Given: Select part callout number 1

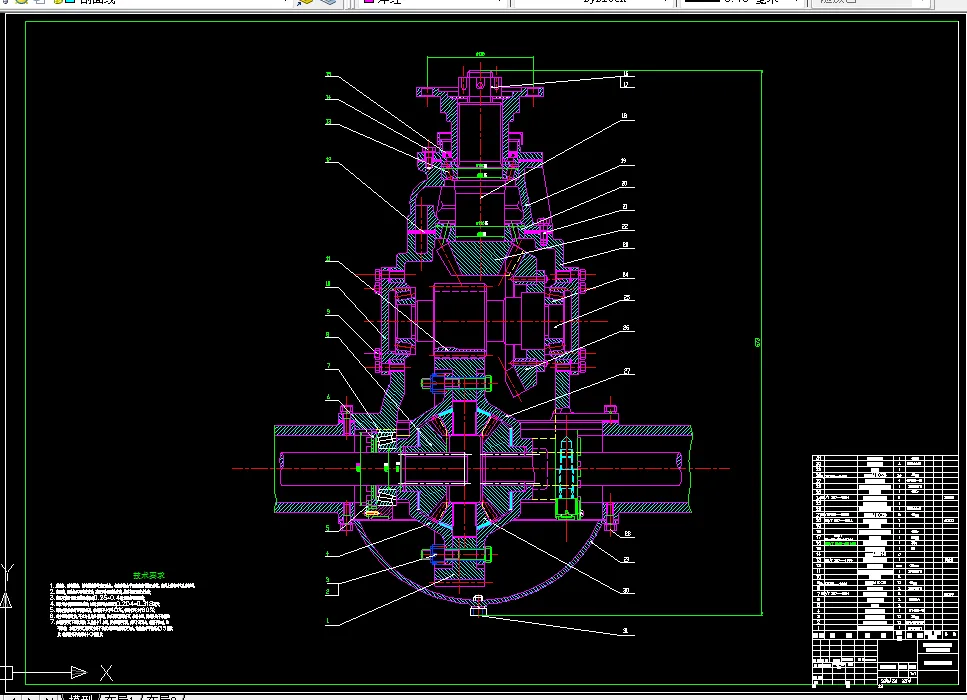Looking at the screenshot, I should pos(328,621).
